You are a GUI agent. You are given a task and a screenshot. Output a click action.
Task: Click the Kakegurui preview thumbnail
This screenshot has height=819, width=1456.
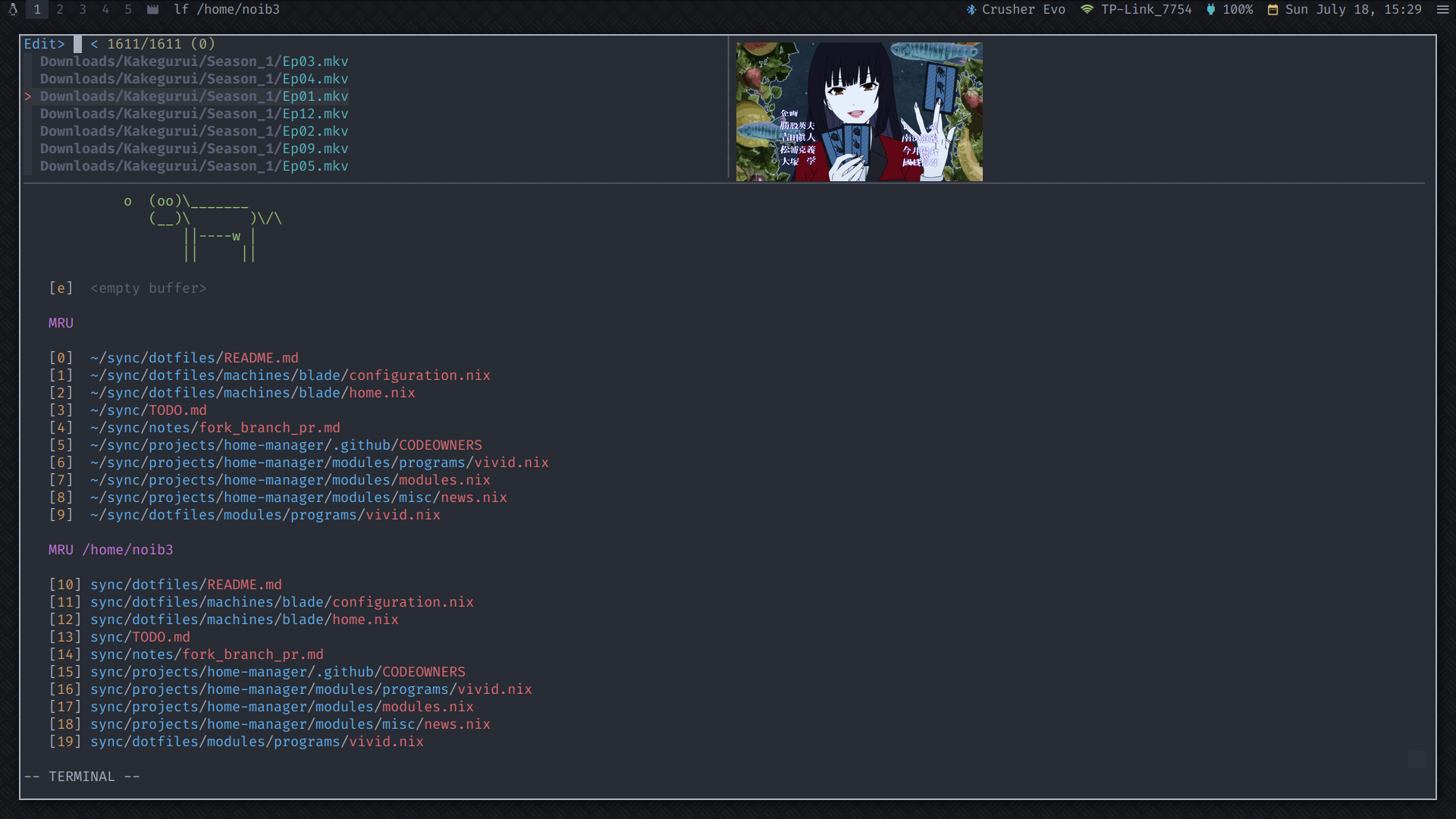point(858,111)
